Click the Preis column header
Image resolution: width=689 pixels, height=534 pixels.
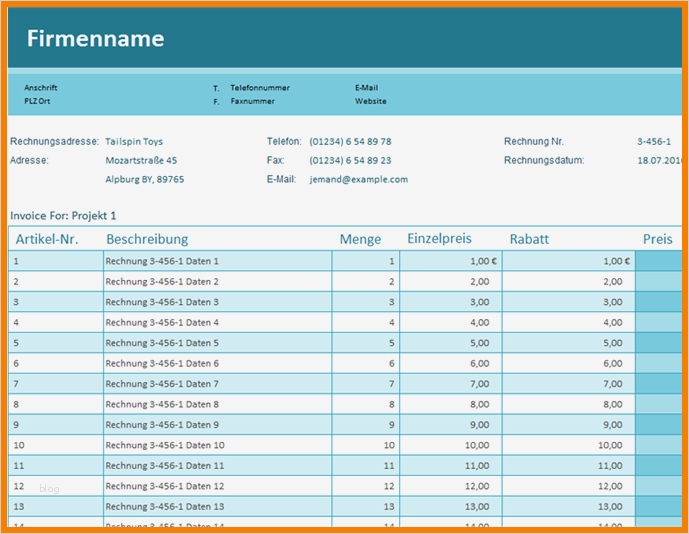click(x=657, y=239)
